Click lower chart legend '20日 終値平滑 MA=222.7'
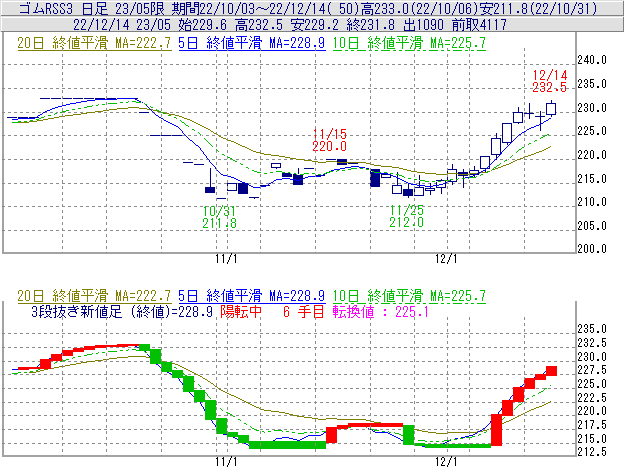The width and height of the screenshot is (624, 475). pos(94,296)
